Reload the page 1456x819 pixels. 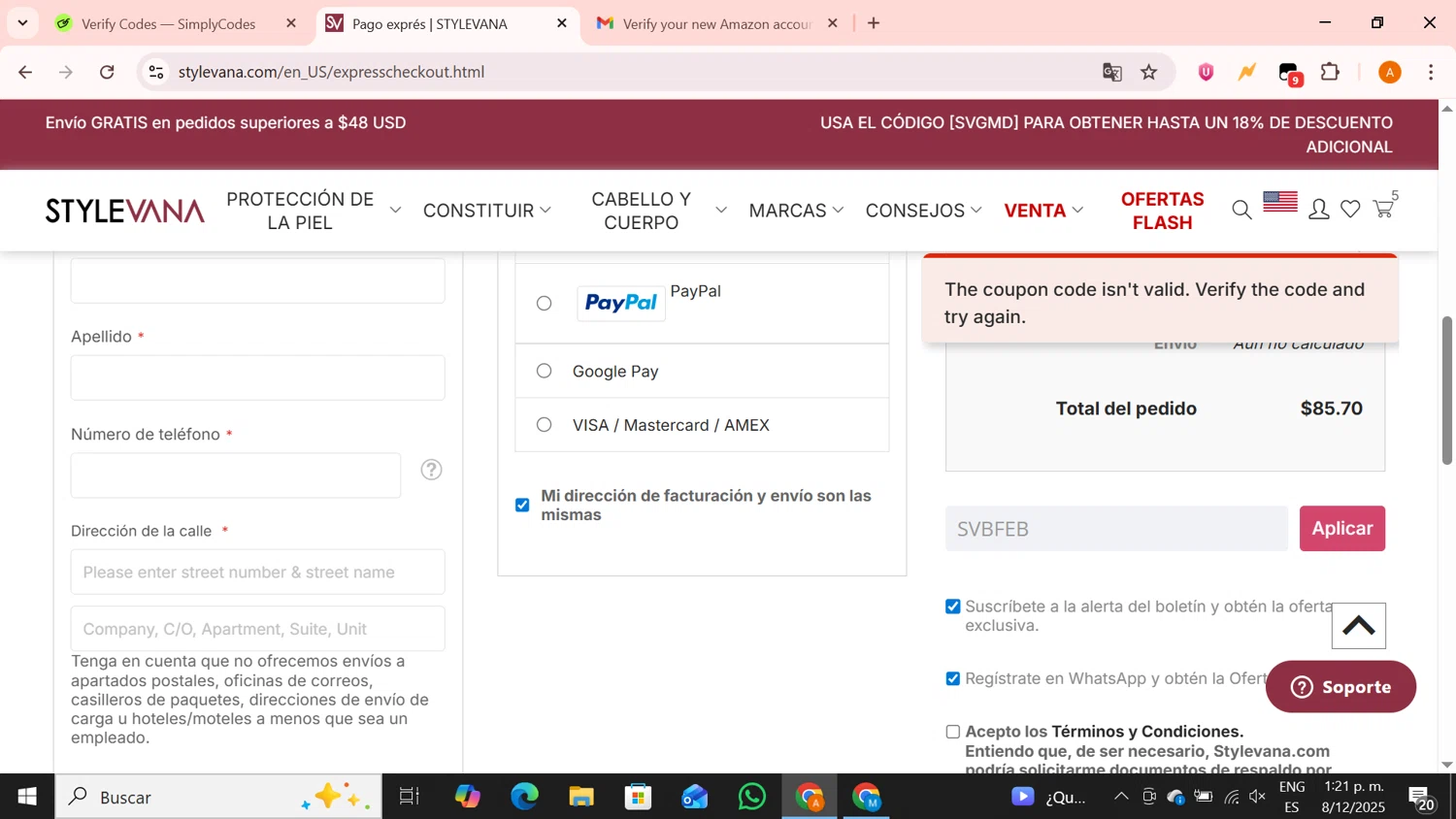107,72
